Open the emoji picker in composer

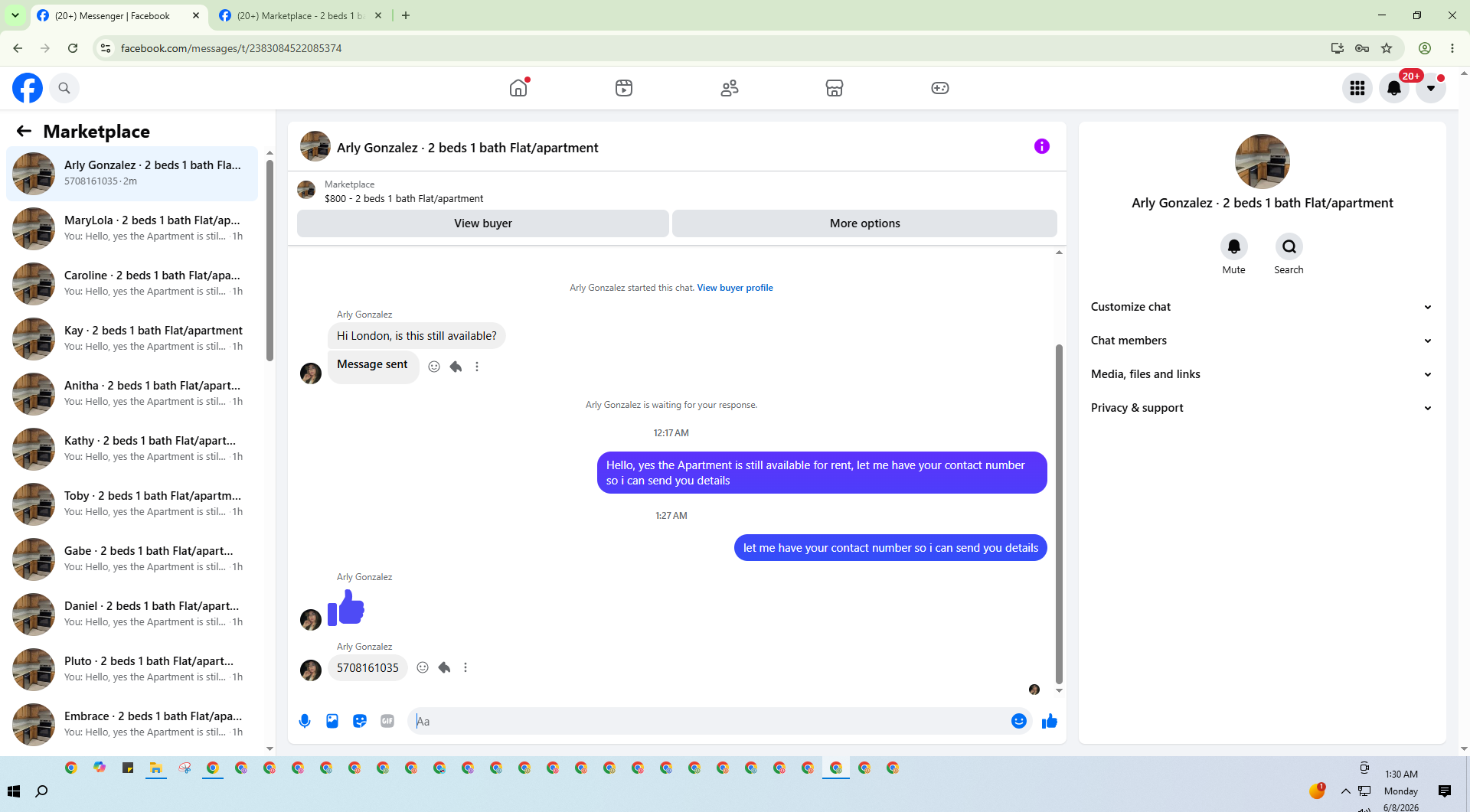(x=1019, y=721)
